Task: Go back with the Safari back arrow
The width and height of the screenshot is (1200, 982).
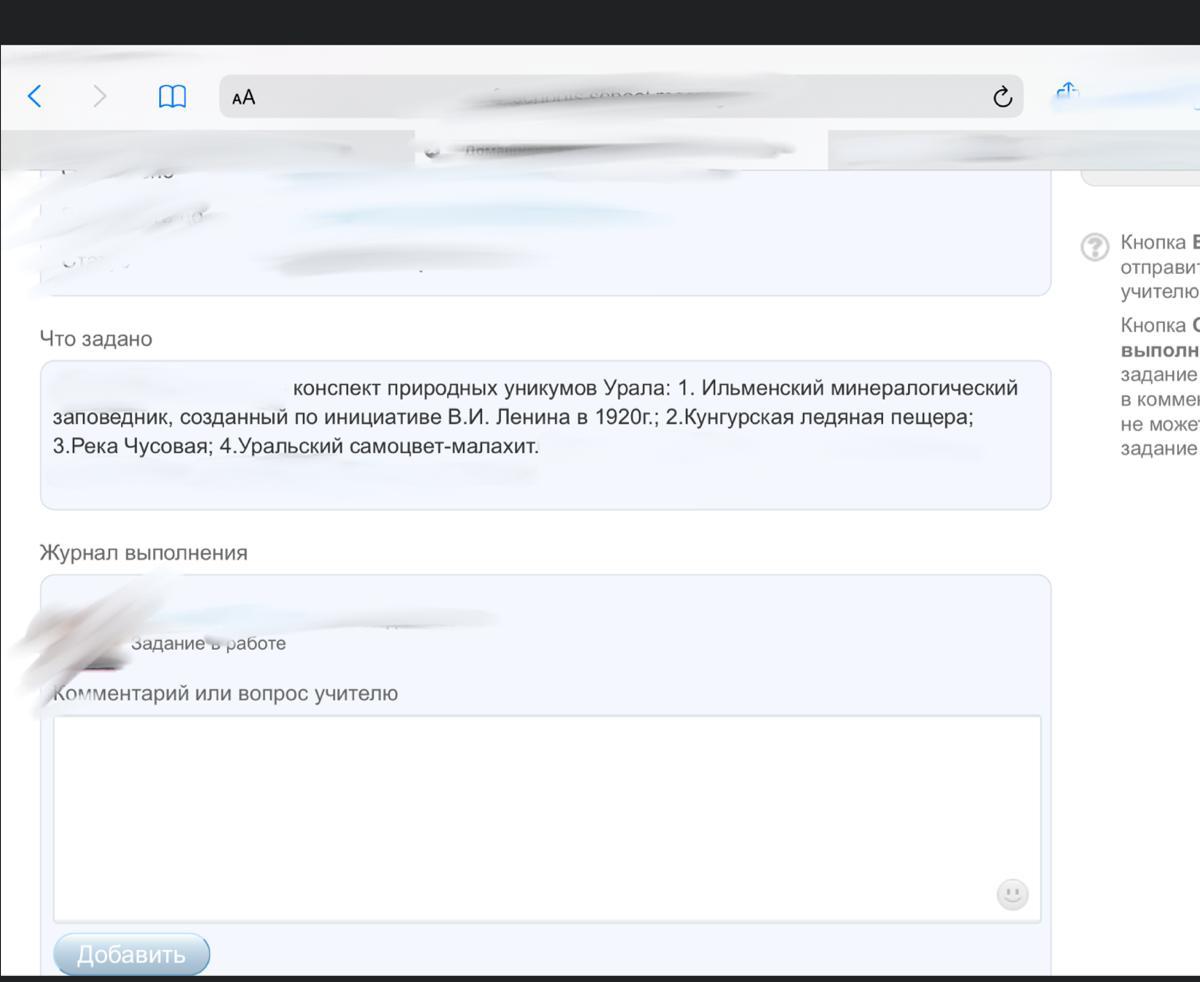Action: [x=34, y=96]
